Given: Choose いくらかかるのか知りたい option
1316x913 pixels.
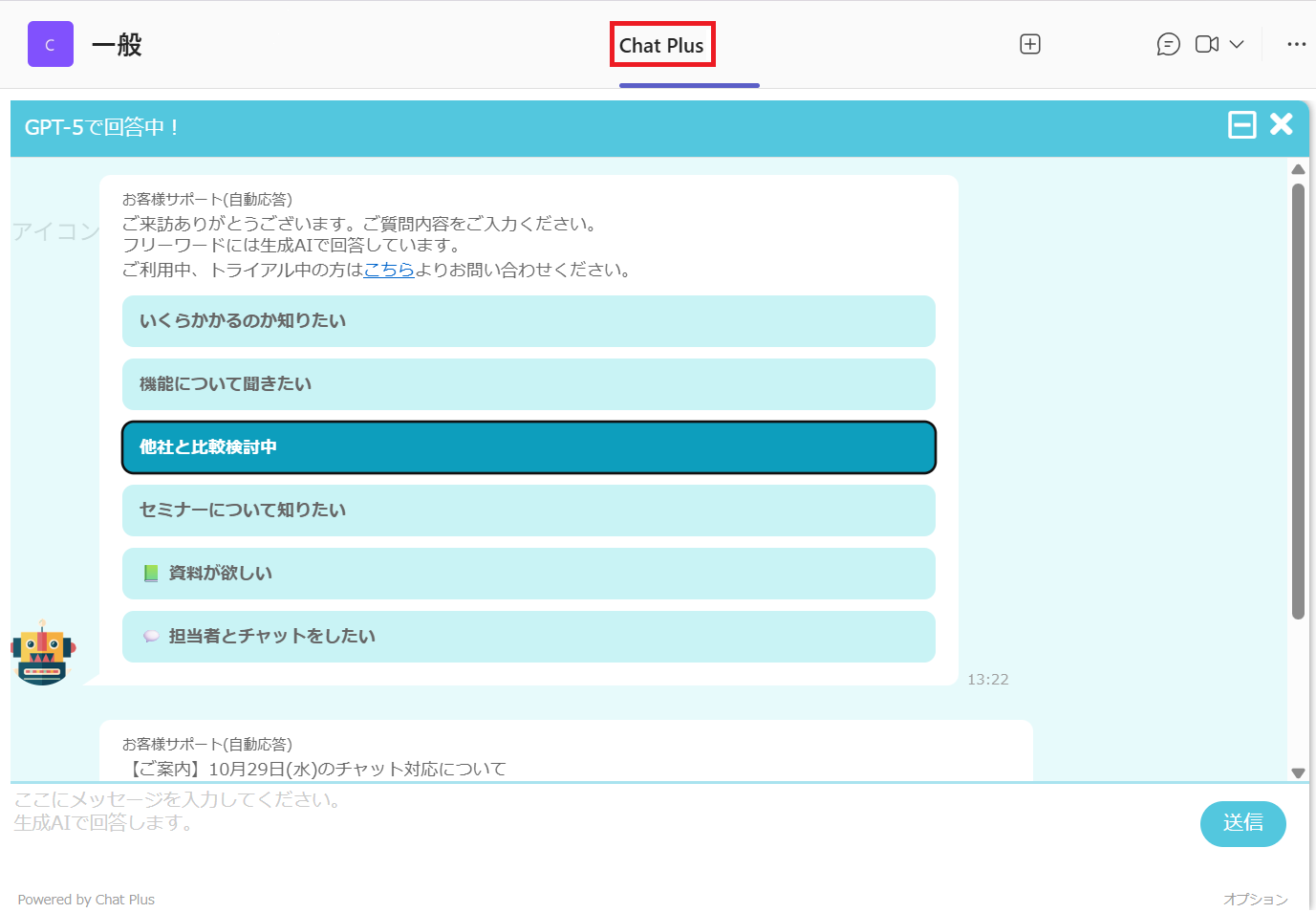Looking at the screenshot, I should point(529,321).
